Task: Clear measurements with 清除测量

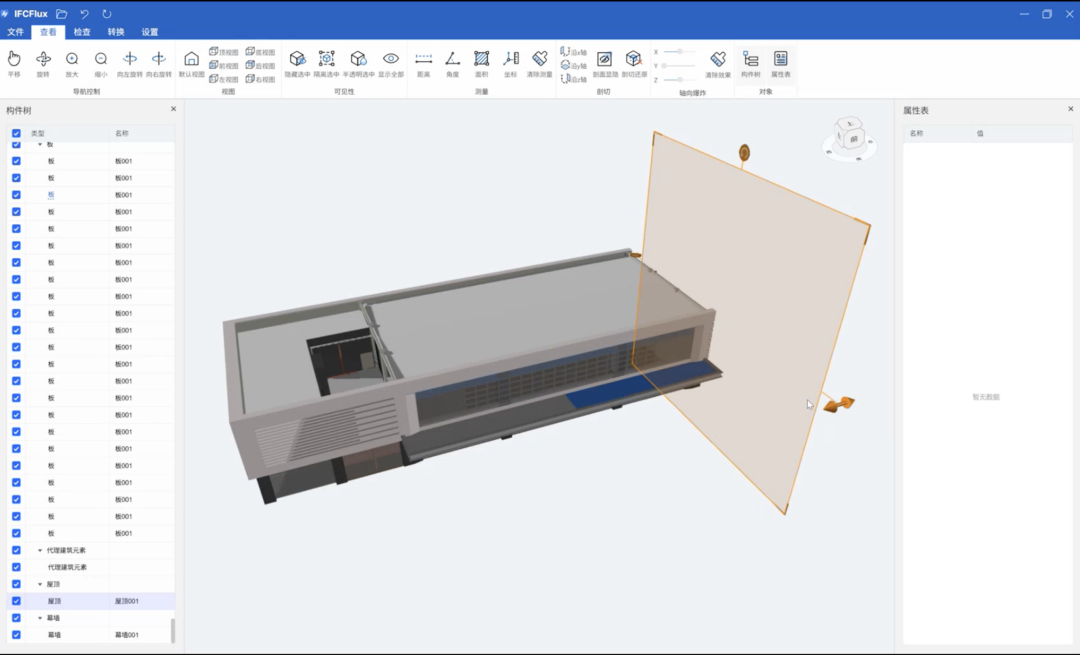Action: pos(539,63)
